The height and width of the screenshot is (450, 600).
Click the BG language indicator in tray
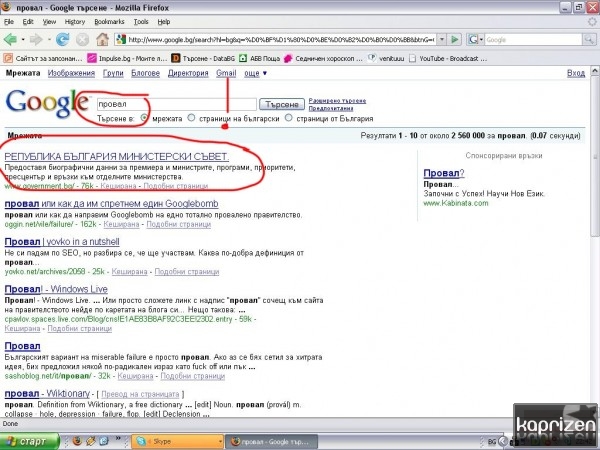click(492, 442)
